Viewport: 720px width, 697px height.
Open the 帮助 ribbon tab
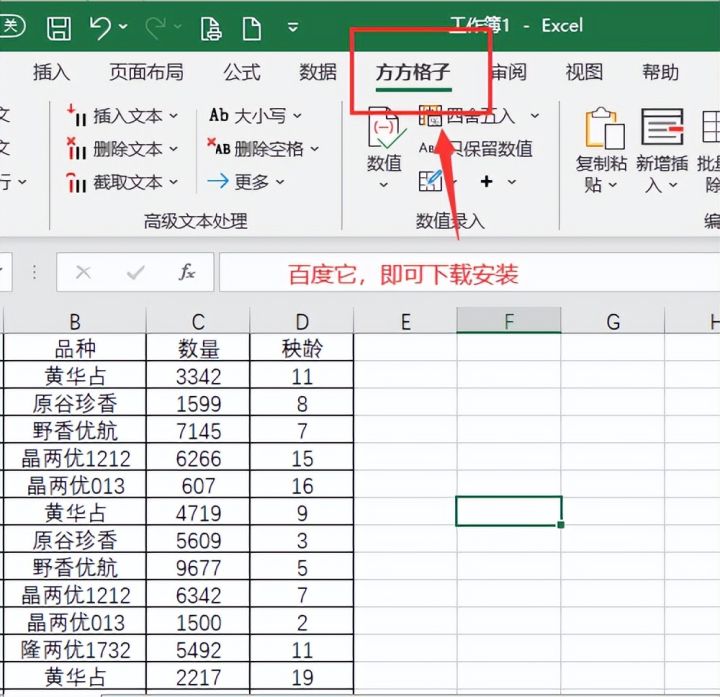click(x=660, y=72)
